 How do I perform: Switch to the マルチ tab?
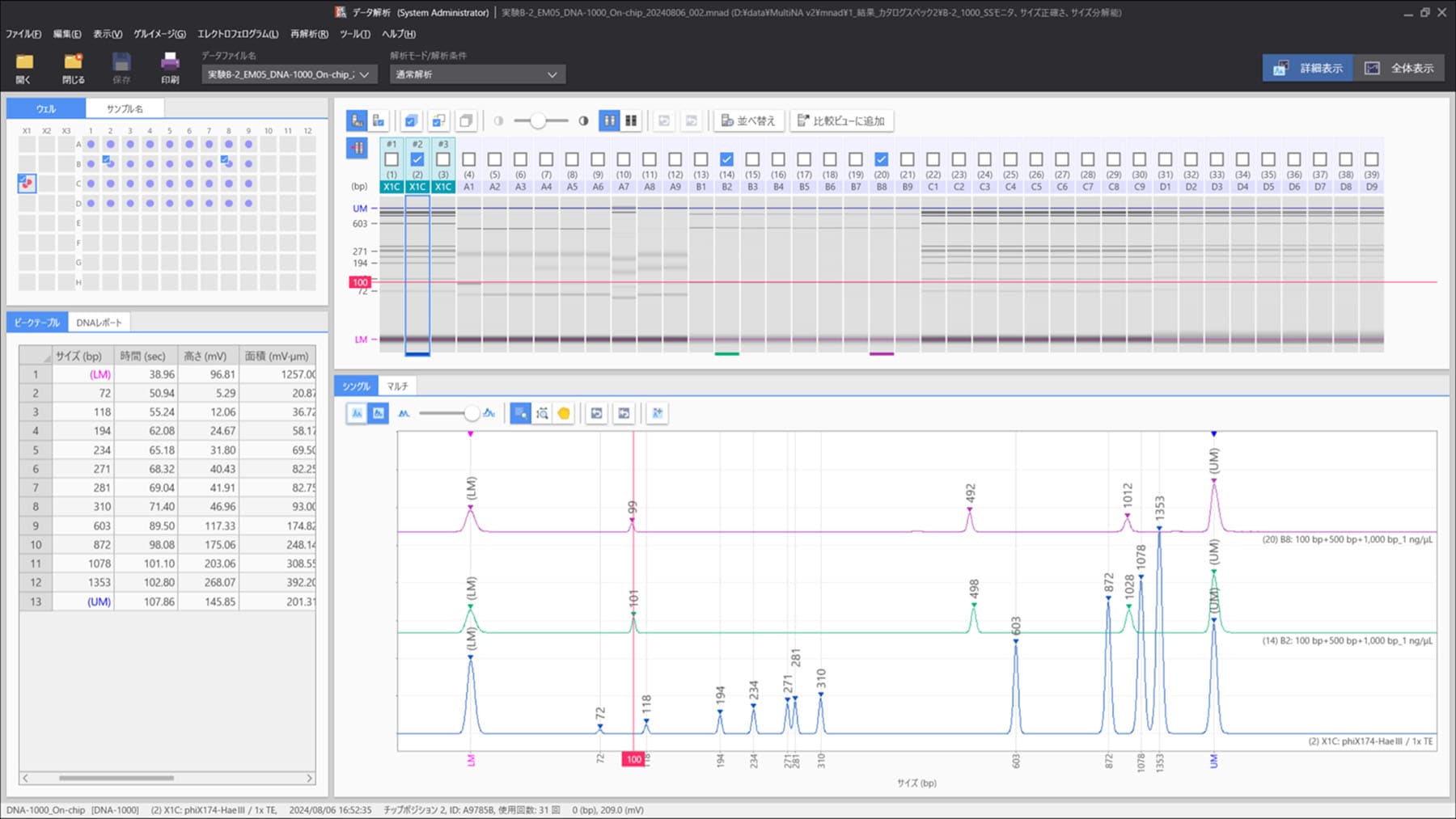coord(397,386)
